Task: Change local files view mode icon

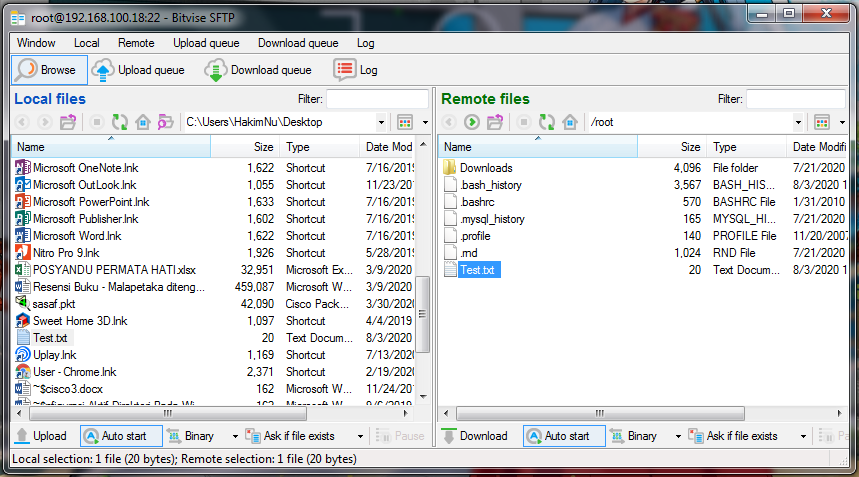Action: 405,122
